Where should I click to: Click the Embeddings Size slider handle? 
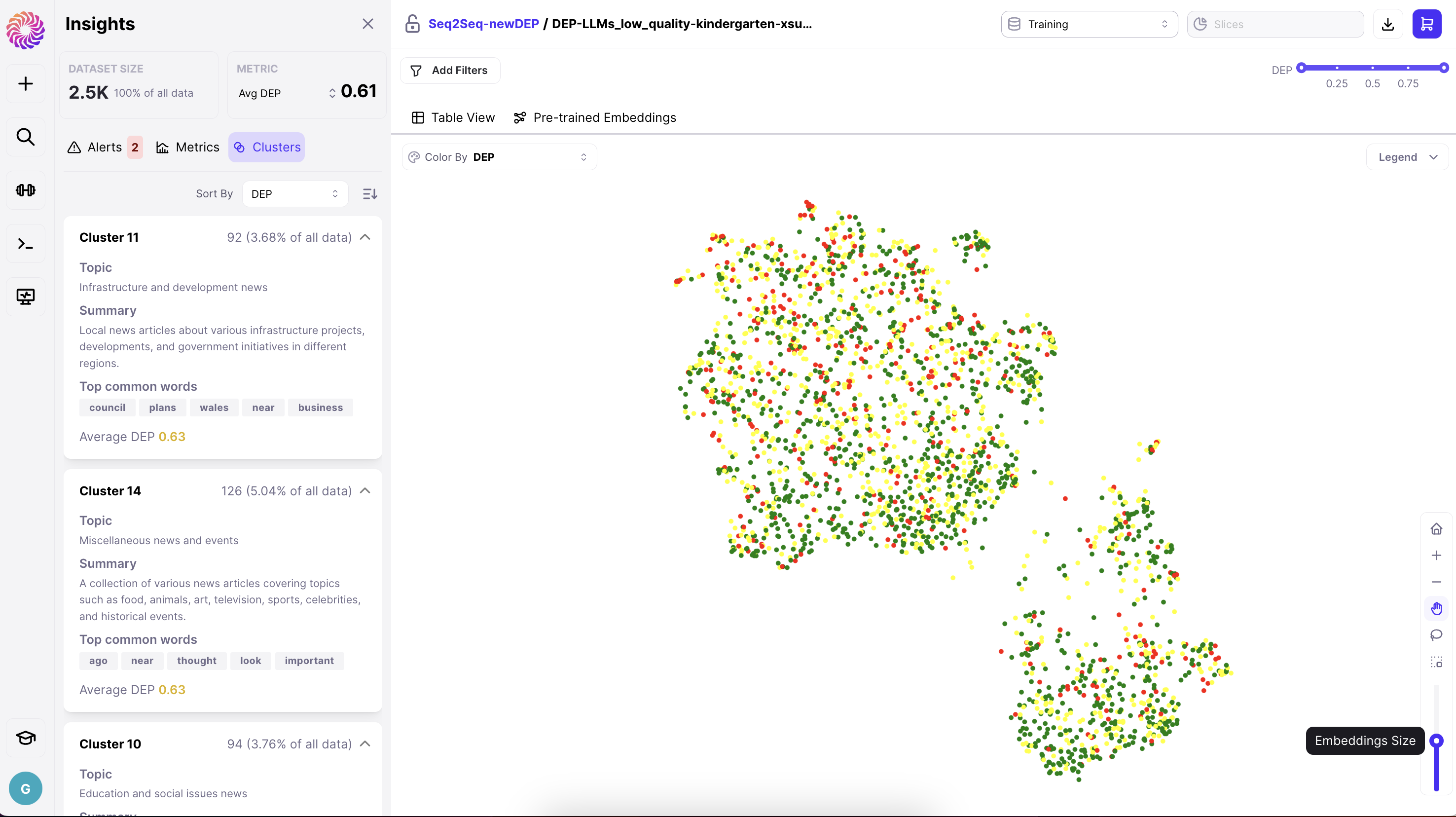coord(1436,741)
